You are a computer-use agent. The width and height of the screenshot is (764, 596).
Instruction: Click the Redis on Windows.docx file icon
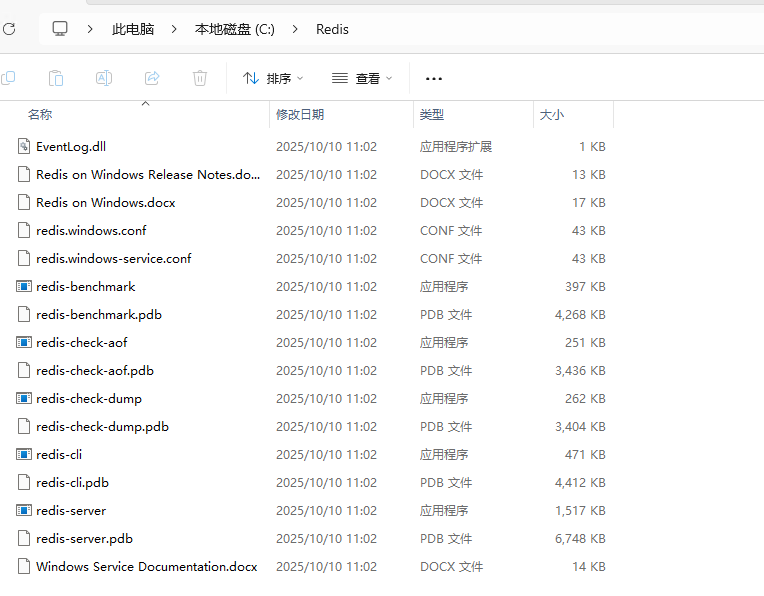pos(24,202)
